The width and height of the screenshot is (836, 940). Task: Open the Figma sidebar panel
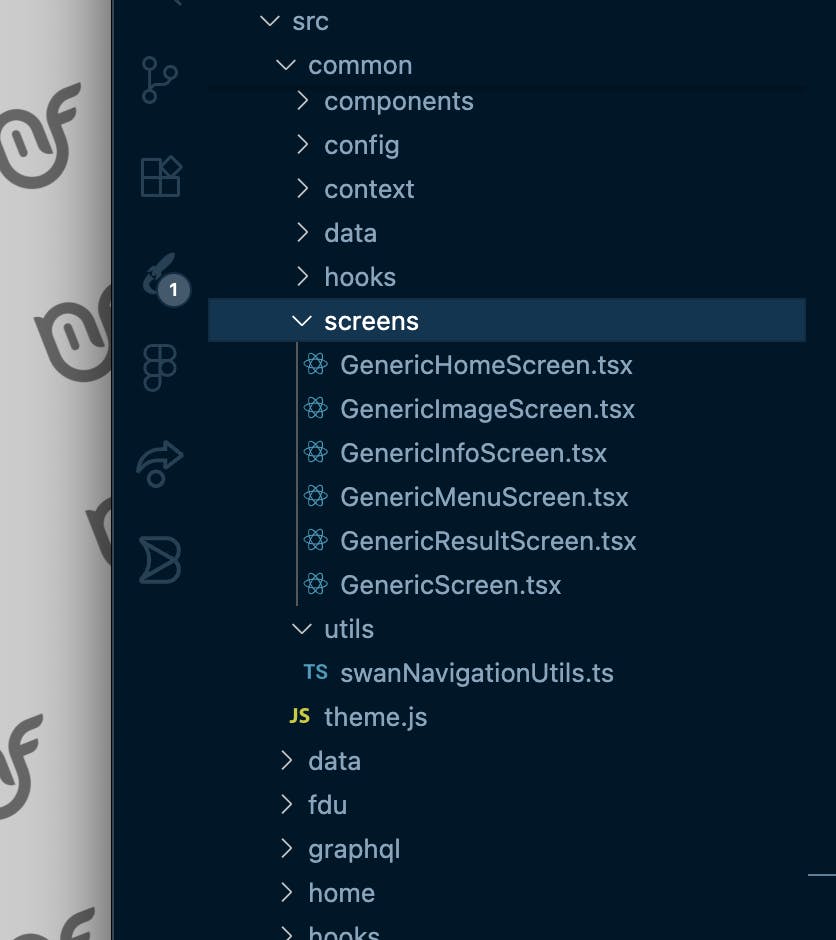[160, 367]
